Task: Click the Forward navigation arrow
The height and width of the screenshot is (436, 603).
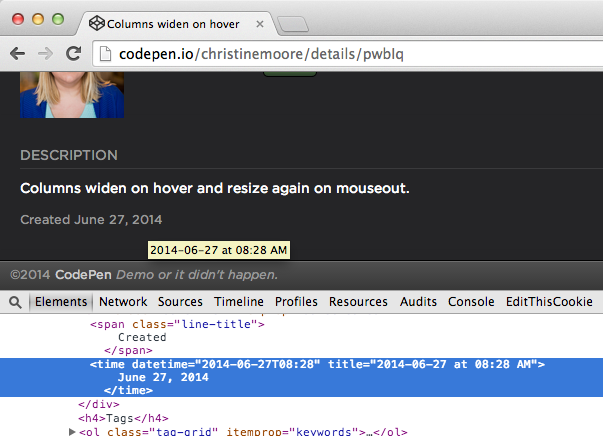Action: click(x=46, y=53)
